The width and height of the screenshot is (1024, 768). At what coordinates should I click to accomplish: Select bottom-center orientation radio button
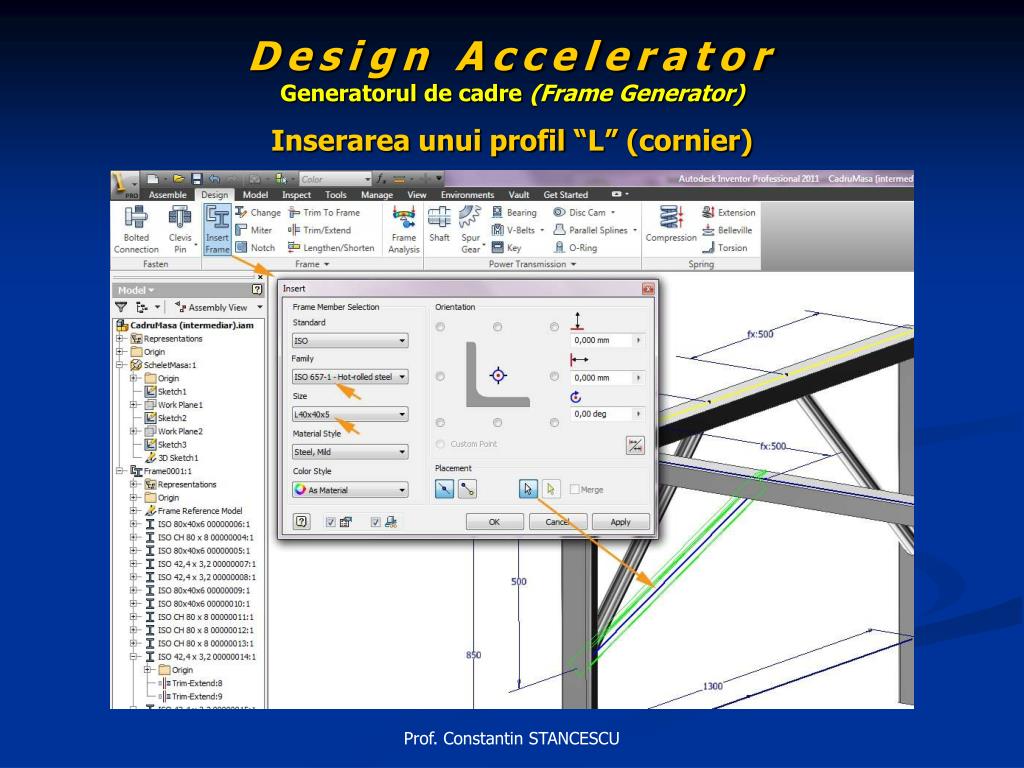(498, 423)
